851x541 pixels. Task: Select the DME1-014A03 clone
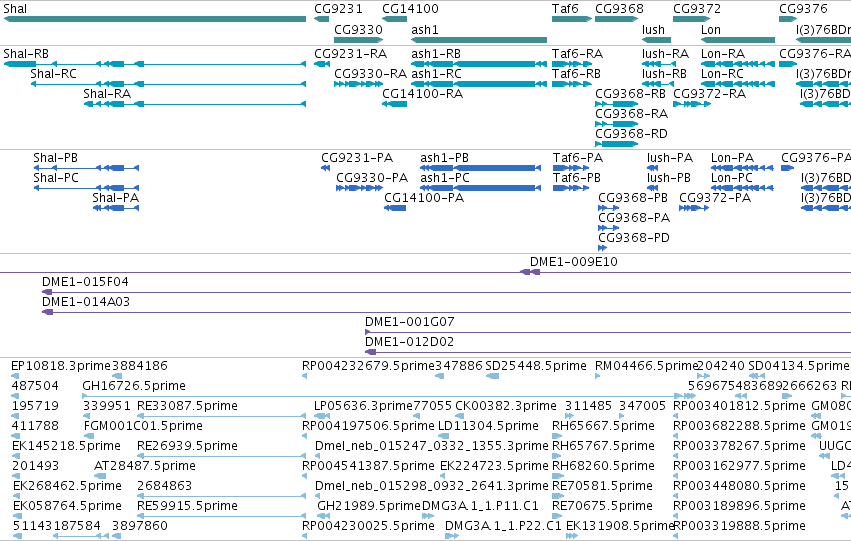(x=446, y=312)
